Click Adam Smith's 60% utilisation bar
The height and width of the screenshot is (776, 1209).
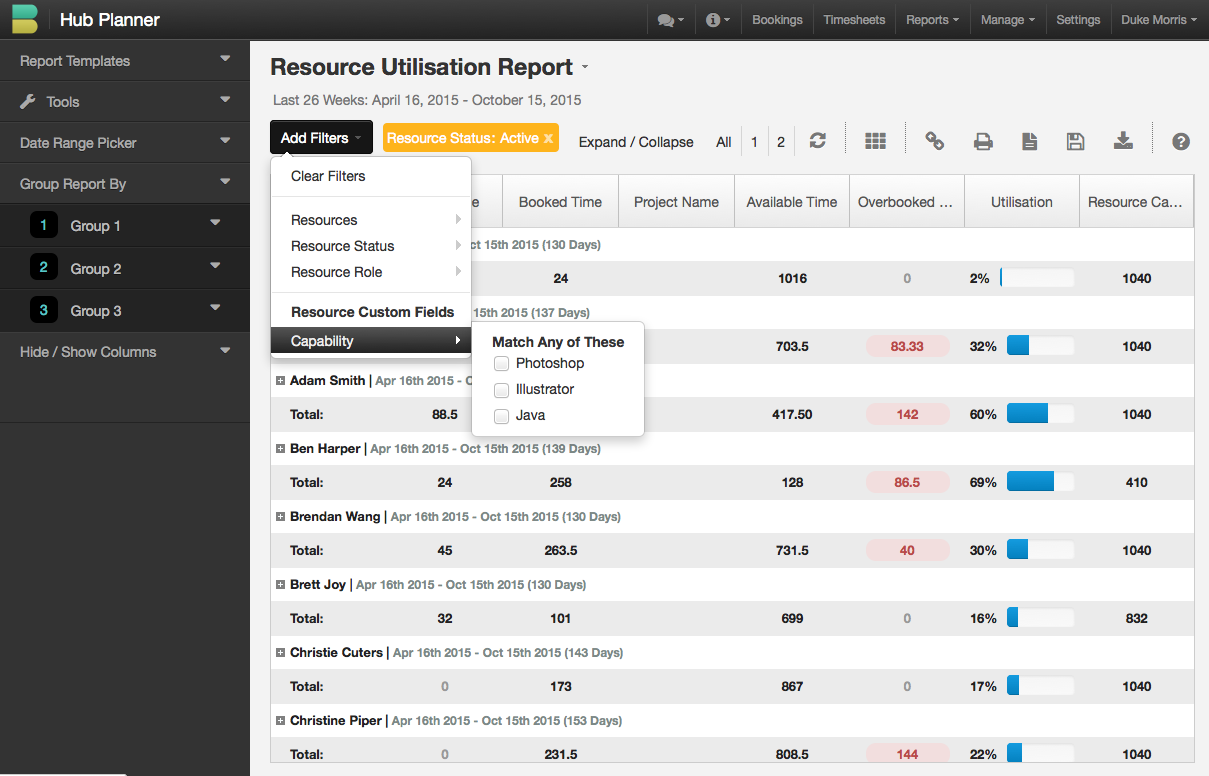click(1040, 414)
